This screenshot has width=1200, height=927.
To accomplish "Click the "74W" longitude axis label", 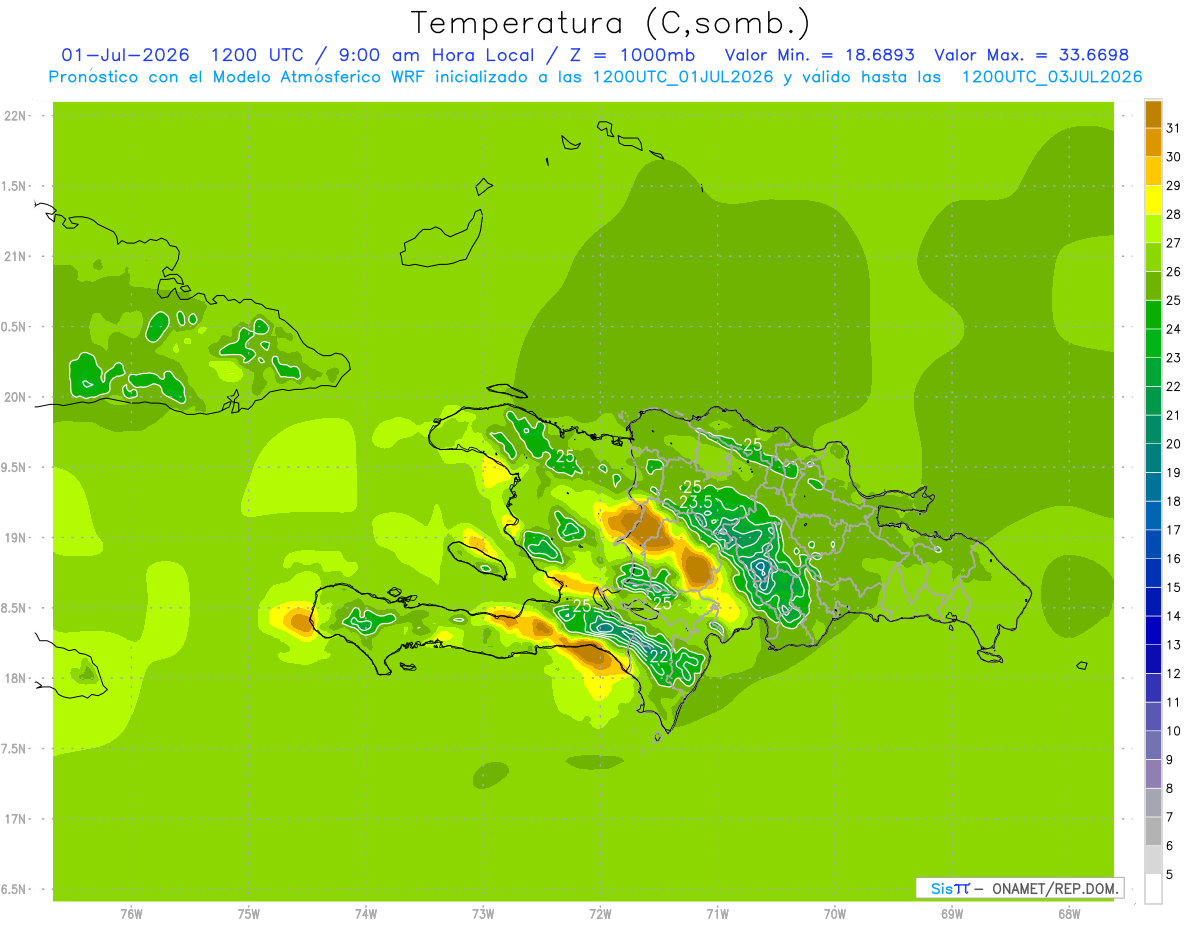I will click(365, 914).
